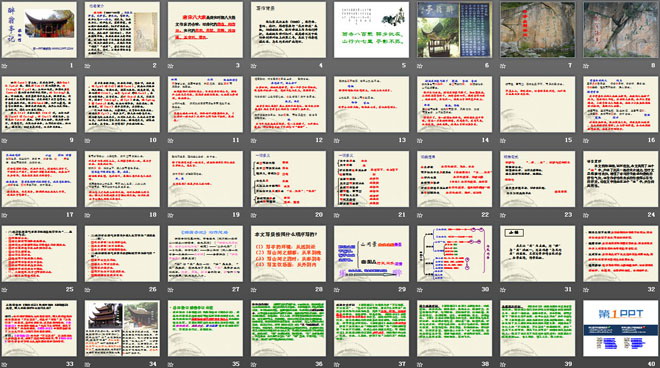Click the animation star icon under slide 23

(x=503, y=215)
